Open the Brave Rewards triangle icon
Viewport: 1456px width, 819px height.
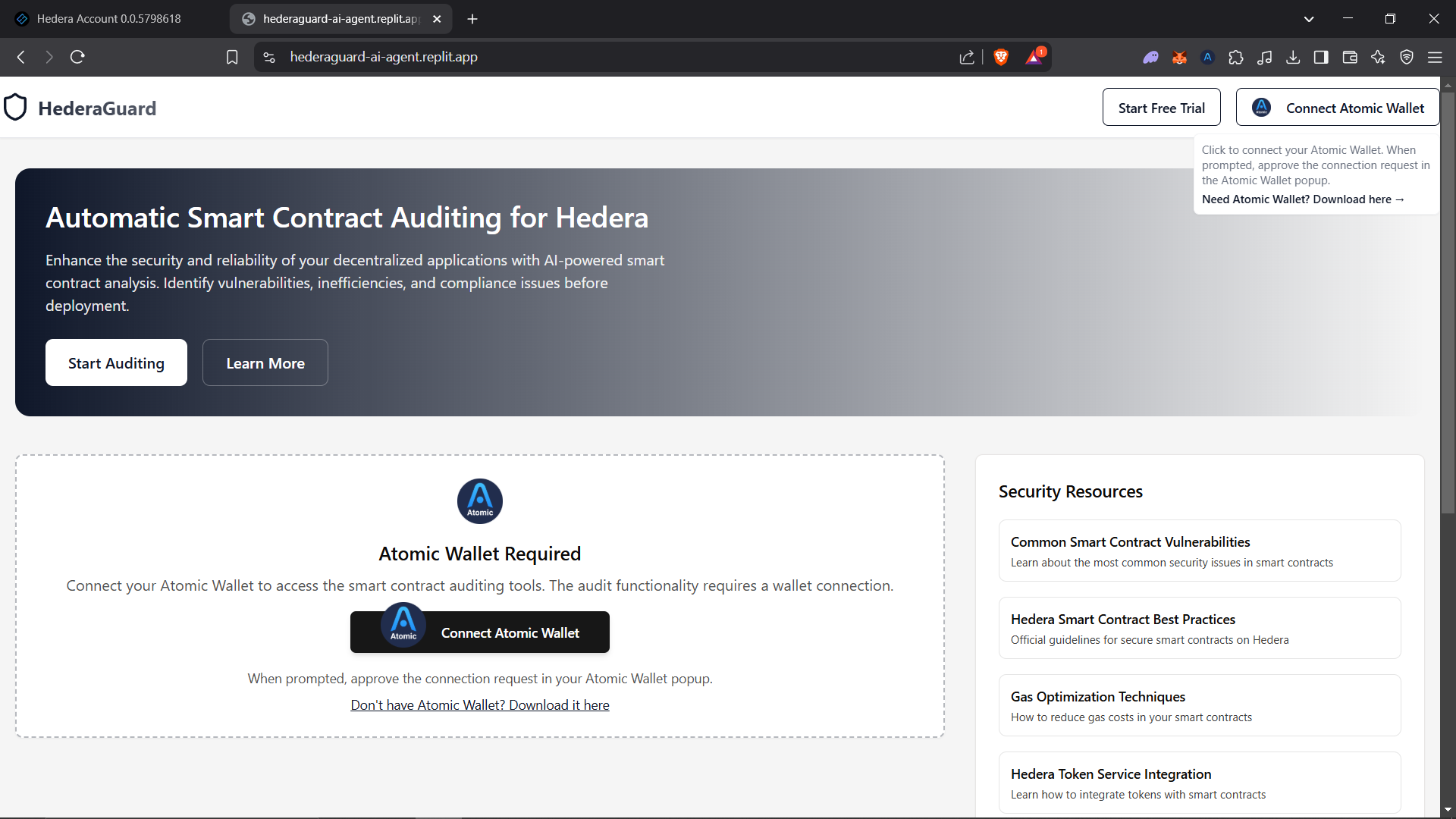pos(1034,57)
